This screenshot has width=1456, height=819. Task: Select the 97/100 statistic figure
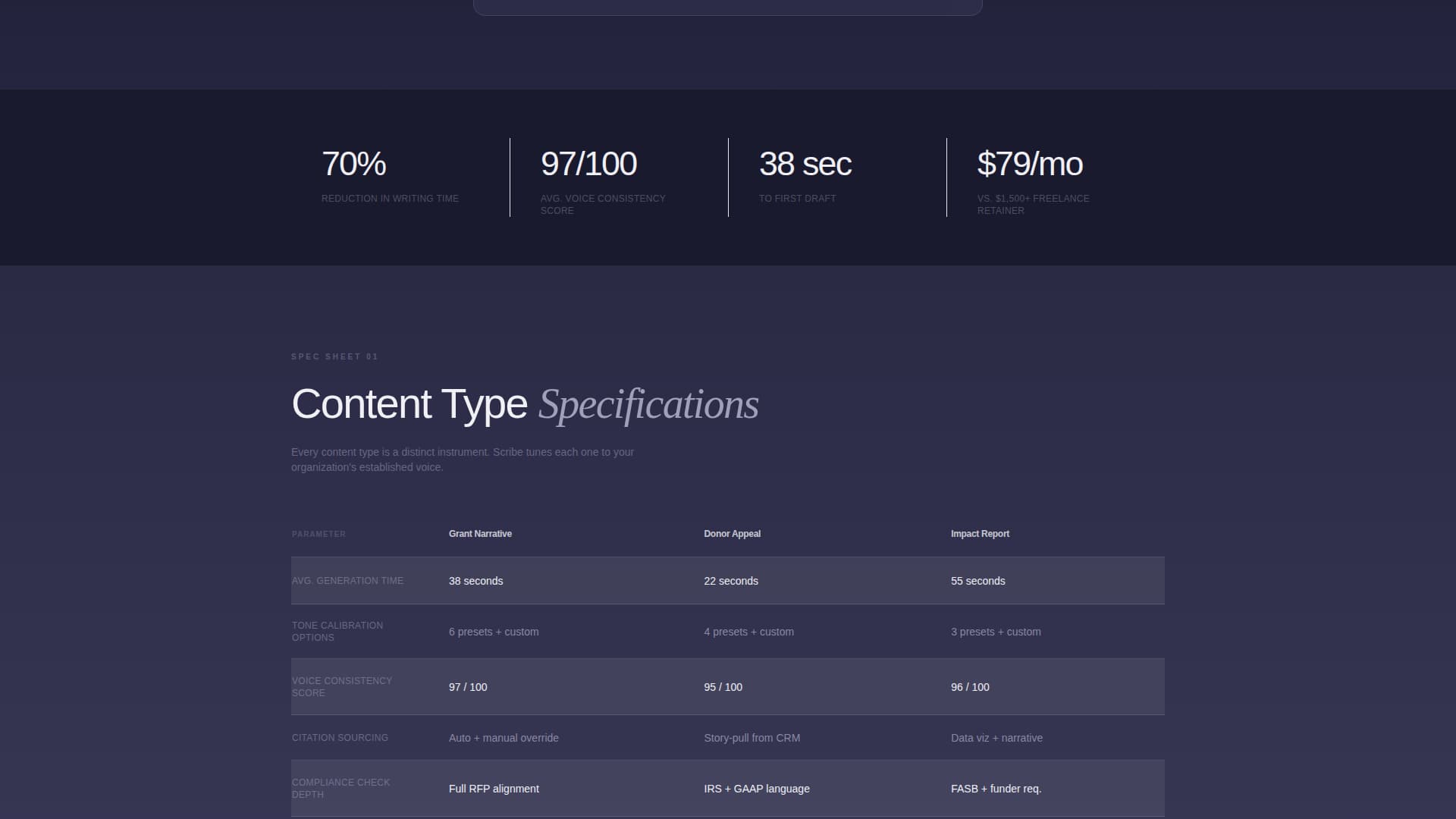point(588,164)
